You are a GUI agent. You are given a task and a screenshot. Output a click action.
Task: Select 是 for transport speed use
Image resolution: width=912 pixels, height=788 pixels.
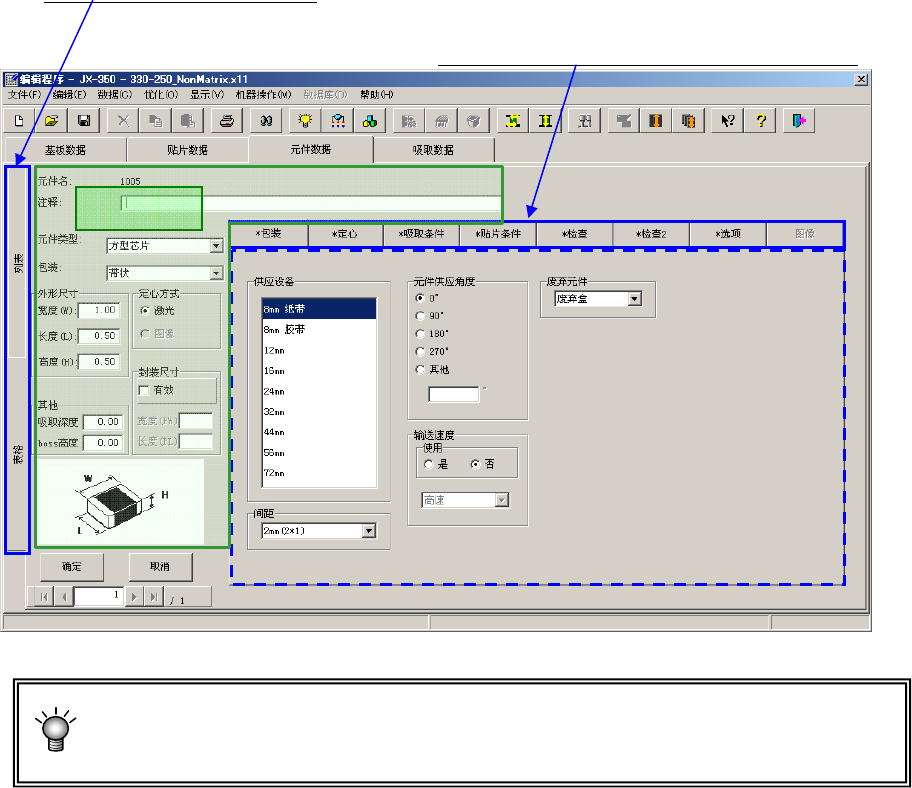(x=429, y=464)
